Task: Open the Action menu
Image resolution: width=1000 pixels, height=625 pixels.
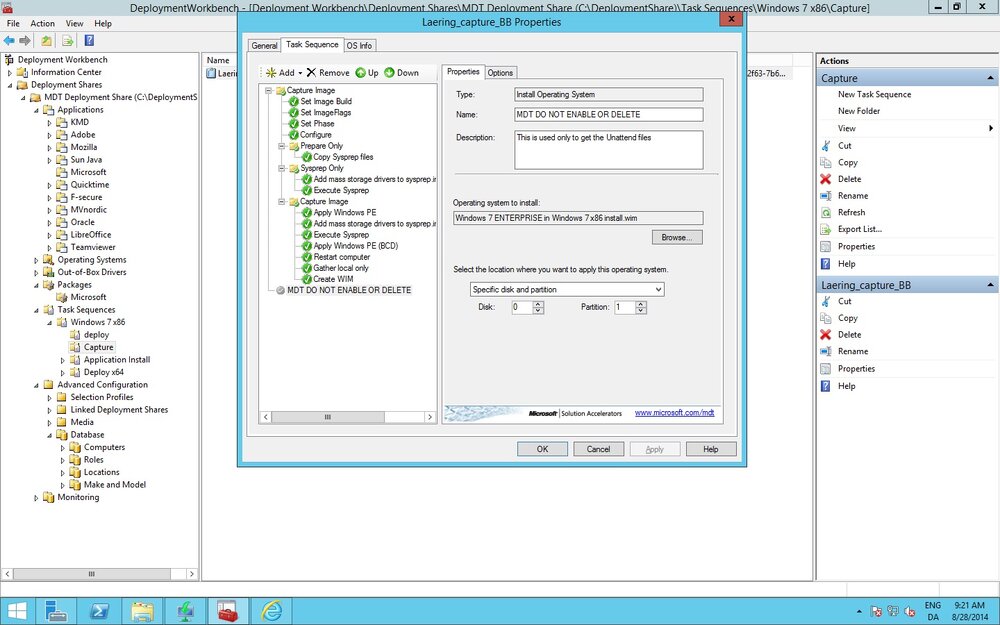Action: tap(43, 23)
